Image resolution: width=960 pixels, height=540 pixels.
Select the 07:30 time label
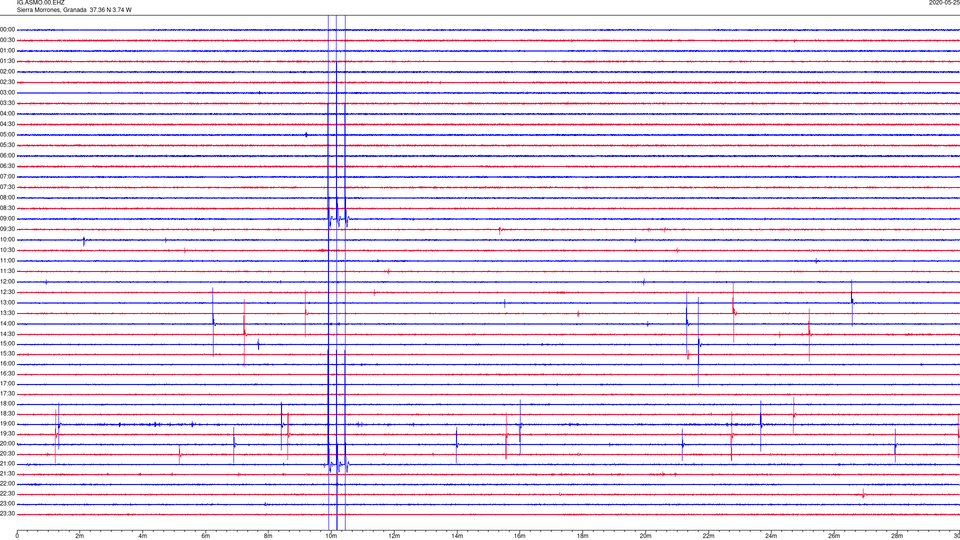[7, 187]
